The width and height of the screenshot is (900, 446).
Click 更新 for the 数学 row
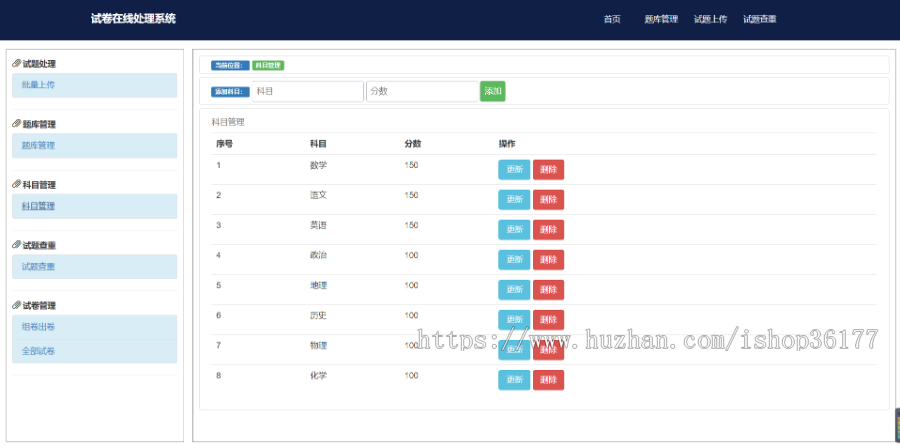[514, 170]
